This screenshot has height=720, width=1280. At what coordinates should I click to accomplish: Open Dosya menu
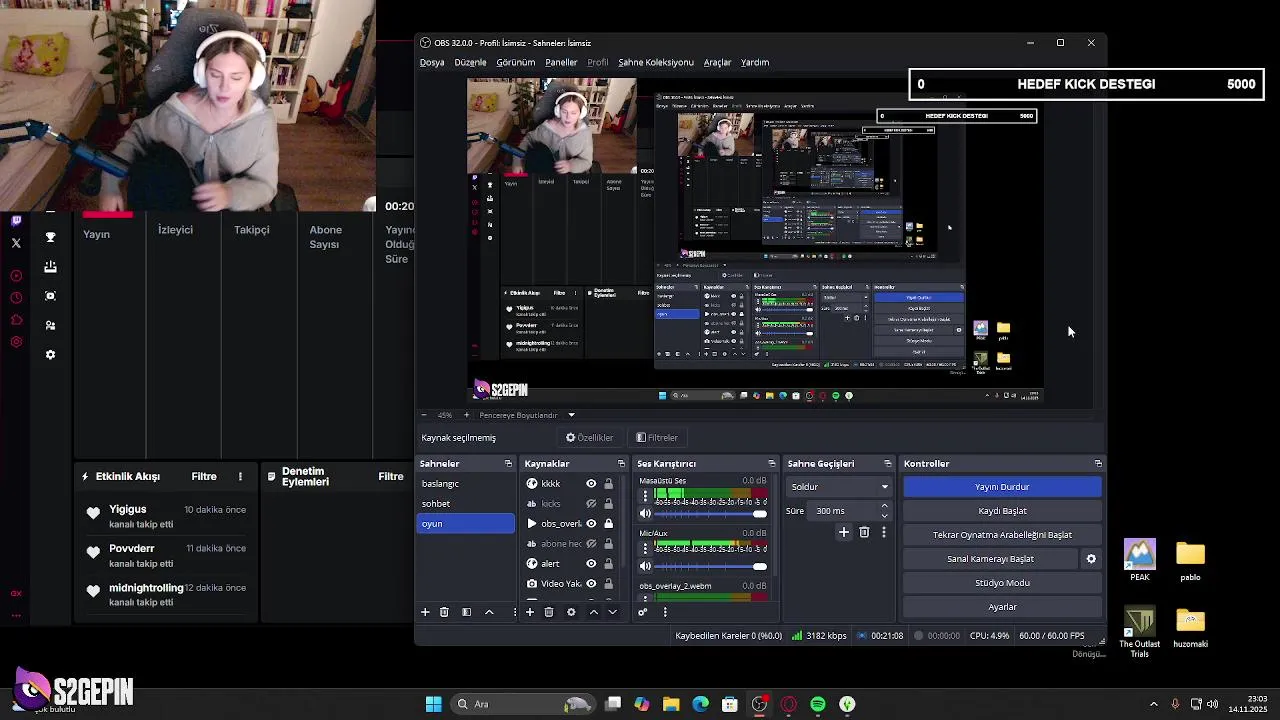tap(432, 62)
